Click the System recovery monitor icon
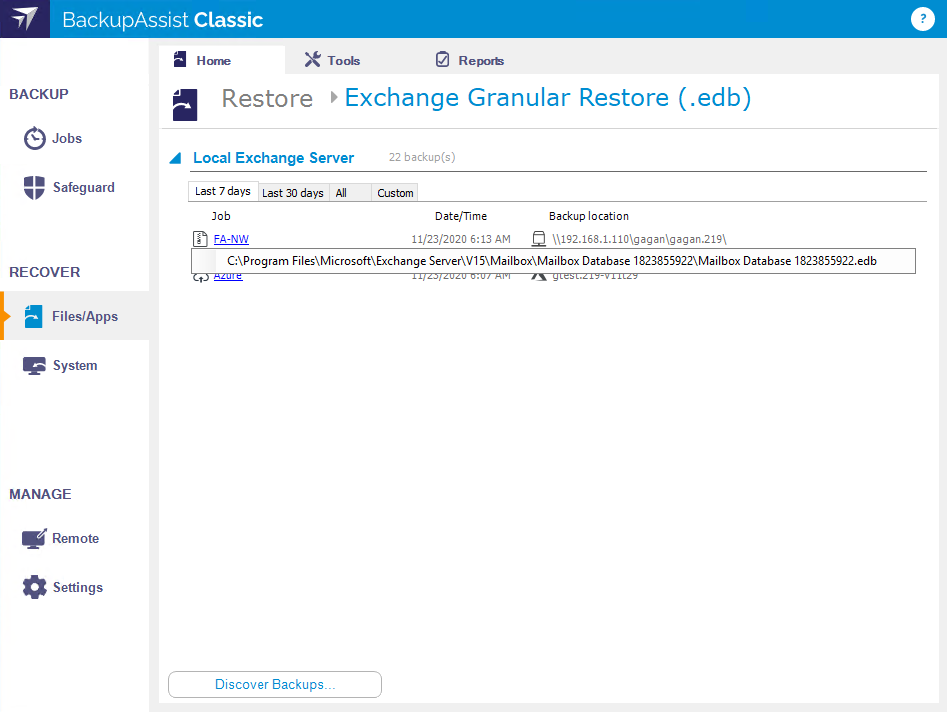 click(x=34, y=366)
